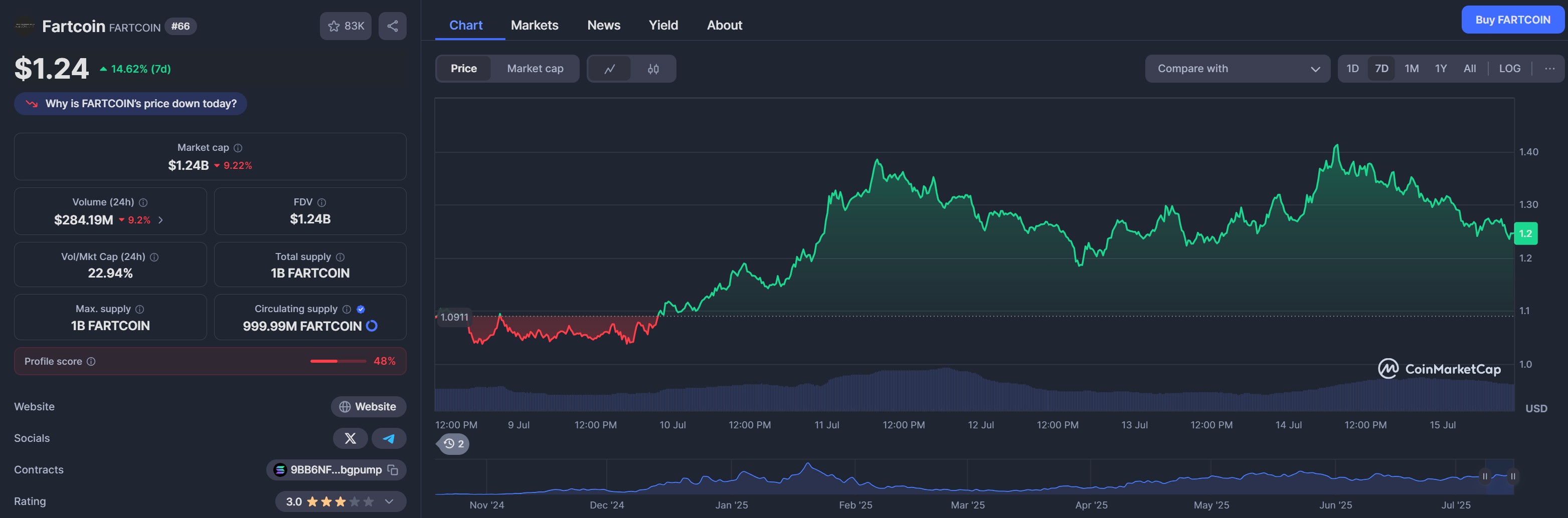
Task: Open the Telegram social link
Action: point(389,438)
